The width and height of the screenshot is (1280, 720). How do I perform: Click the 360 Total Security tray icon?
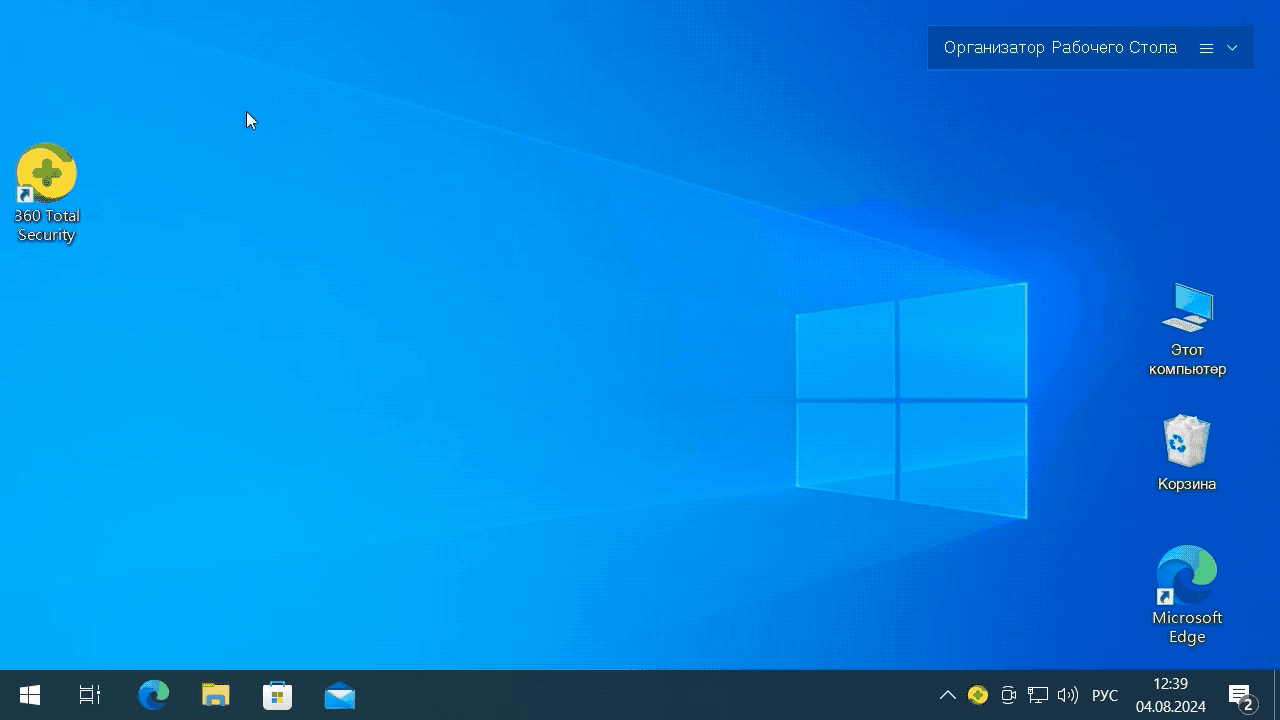click(x=978, y=695)
